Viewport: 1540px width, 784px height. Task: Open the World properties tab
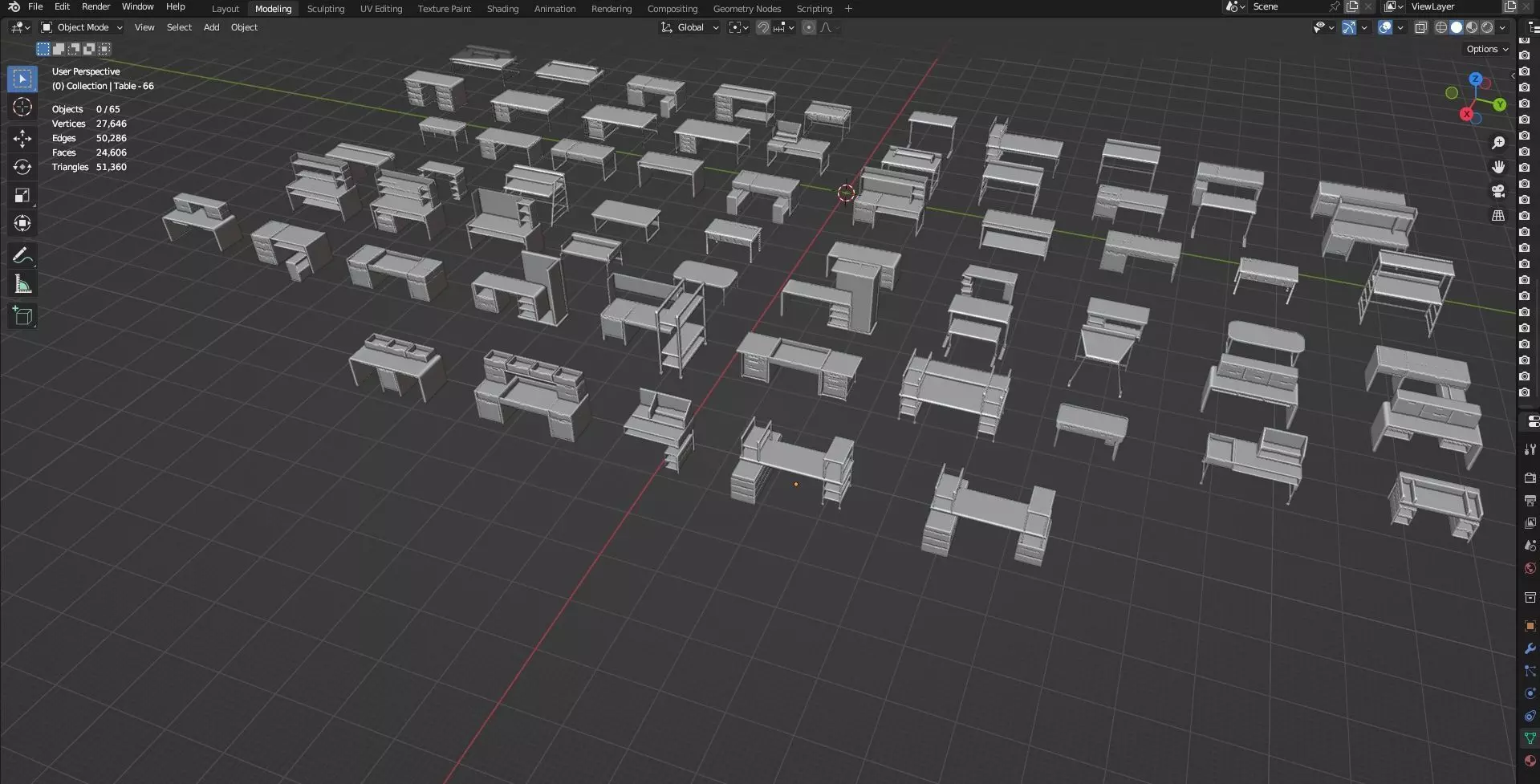[x=1530, y=568]
